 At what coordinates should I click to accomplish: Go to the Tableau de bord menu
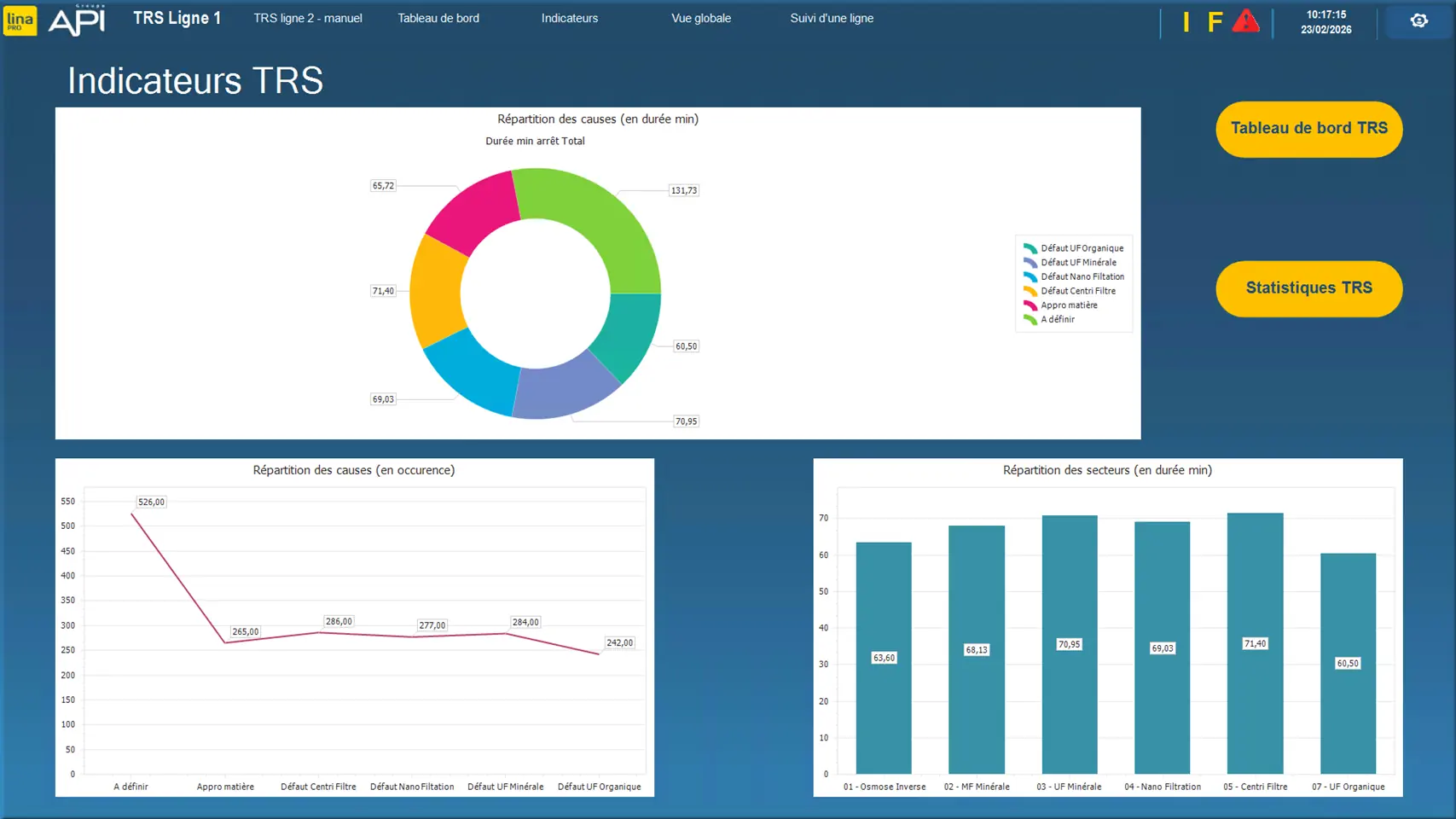[438, 18]
